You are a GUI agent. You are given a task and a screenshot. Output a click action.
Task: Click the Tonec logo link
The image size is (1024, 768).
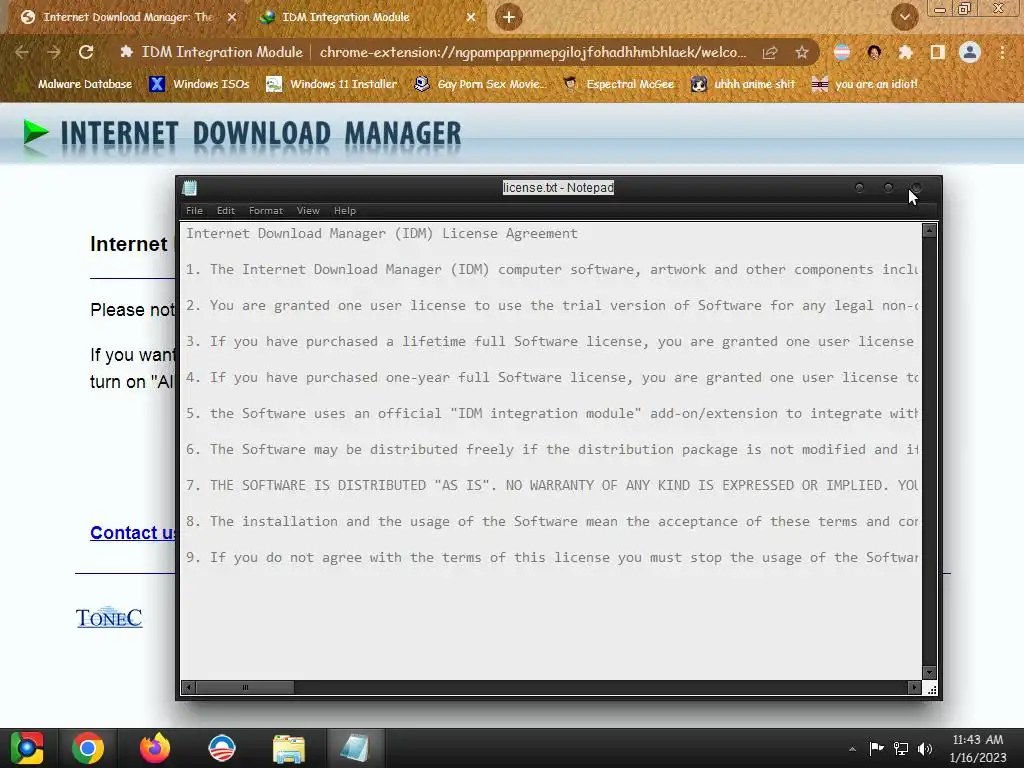[109, 617]
